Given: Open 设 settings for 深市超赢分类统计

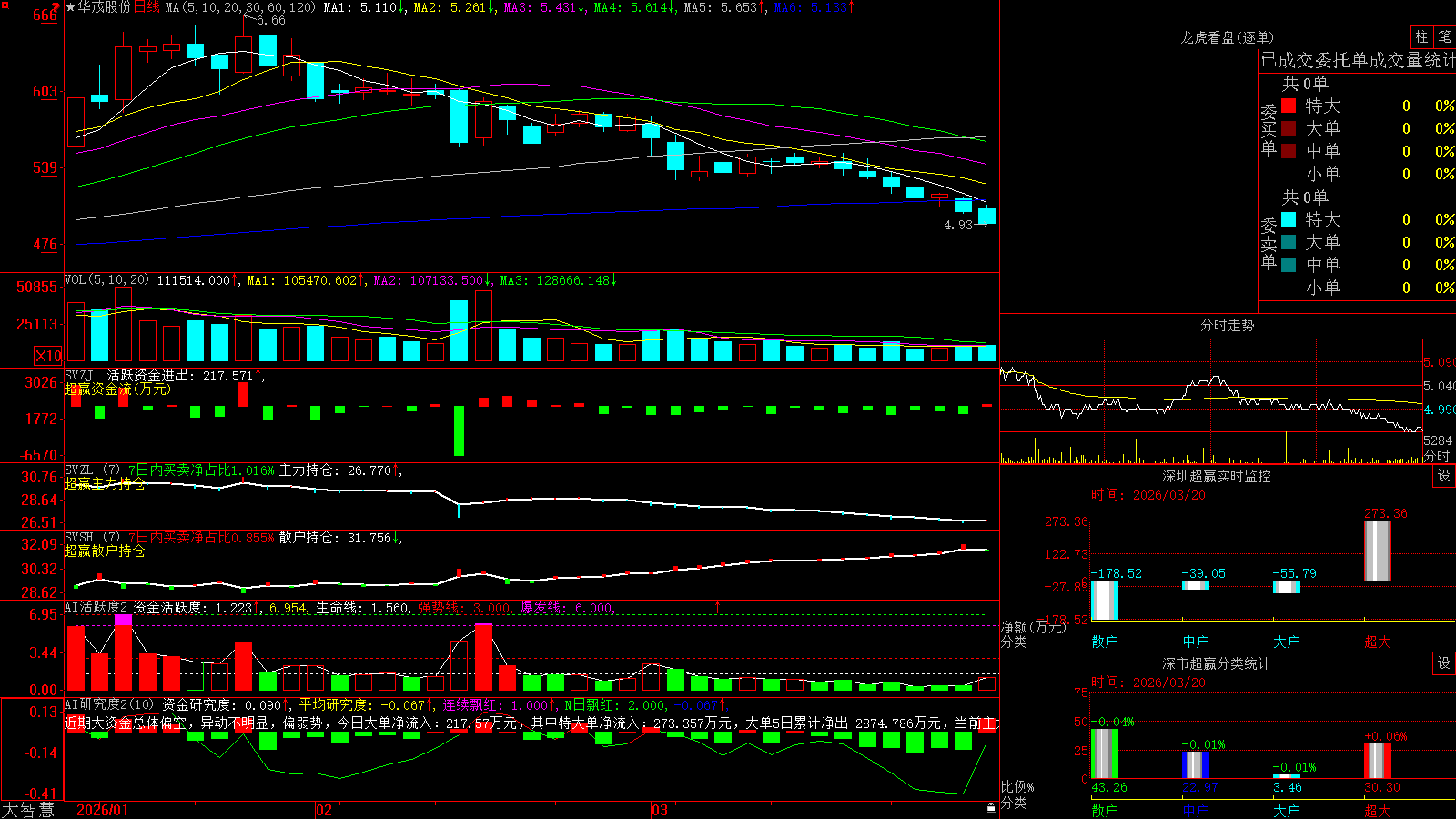Looking at the screenshot, I should pos(1444,663).
